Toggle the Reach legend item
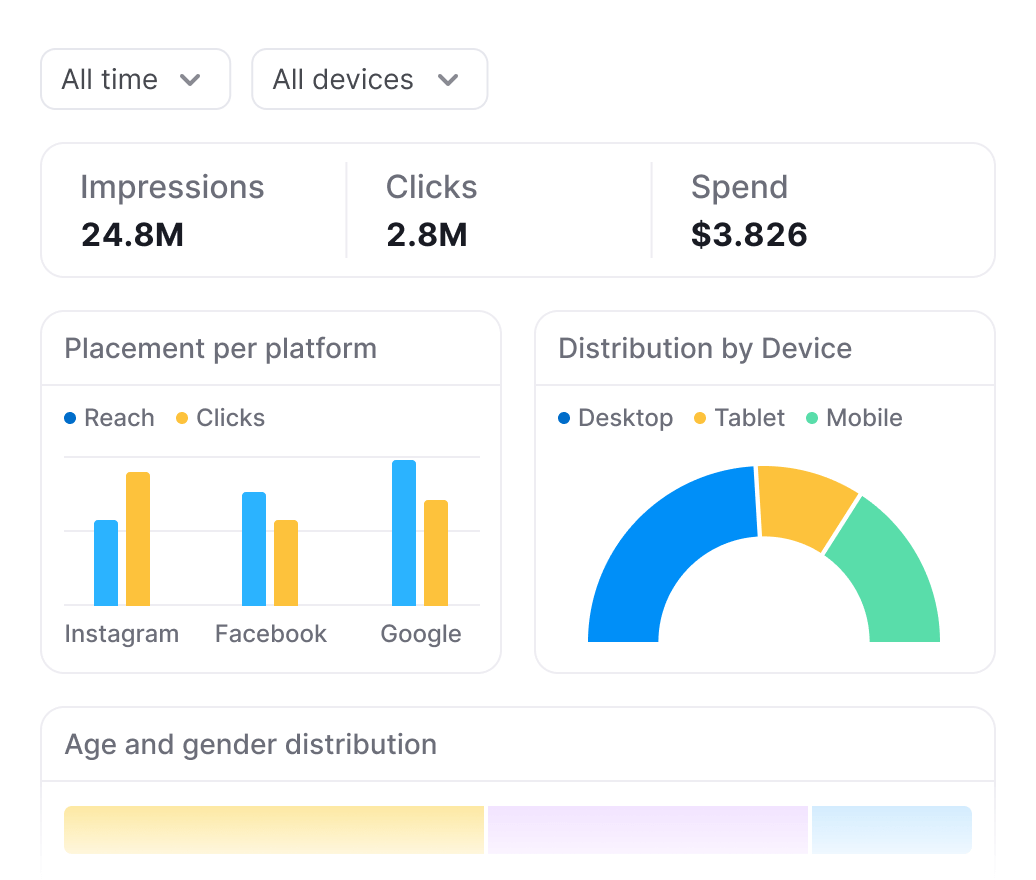 109,418
